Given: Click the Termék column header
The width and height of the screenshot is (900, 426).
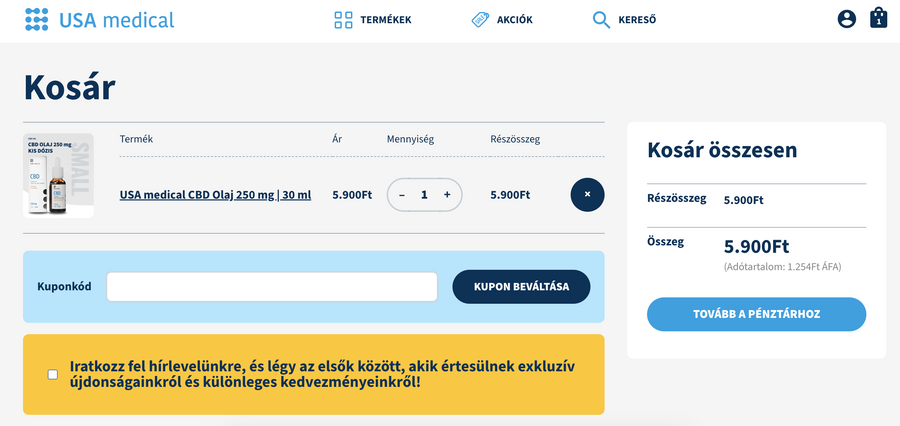Looking at the screenshot, I should click(x=136, y=139).
